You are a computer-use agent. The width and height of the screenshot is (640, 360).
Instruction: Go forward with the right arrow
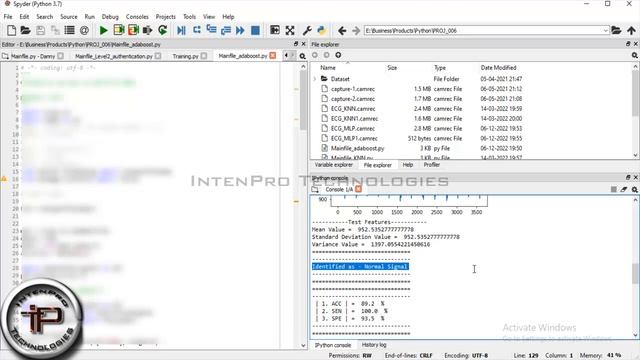tap(356, 31)
